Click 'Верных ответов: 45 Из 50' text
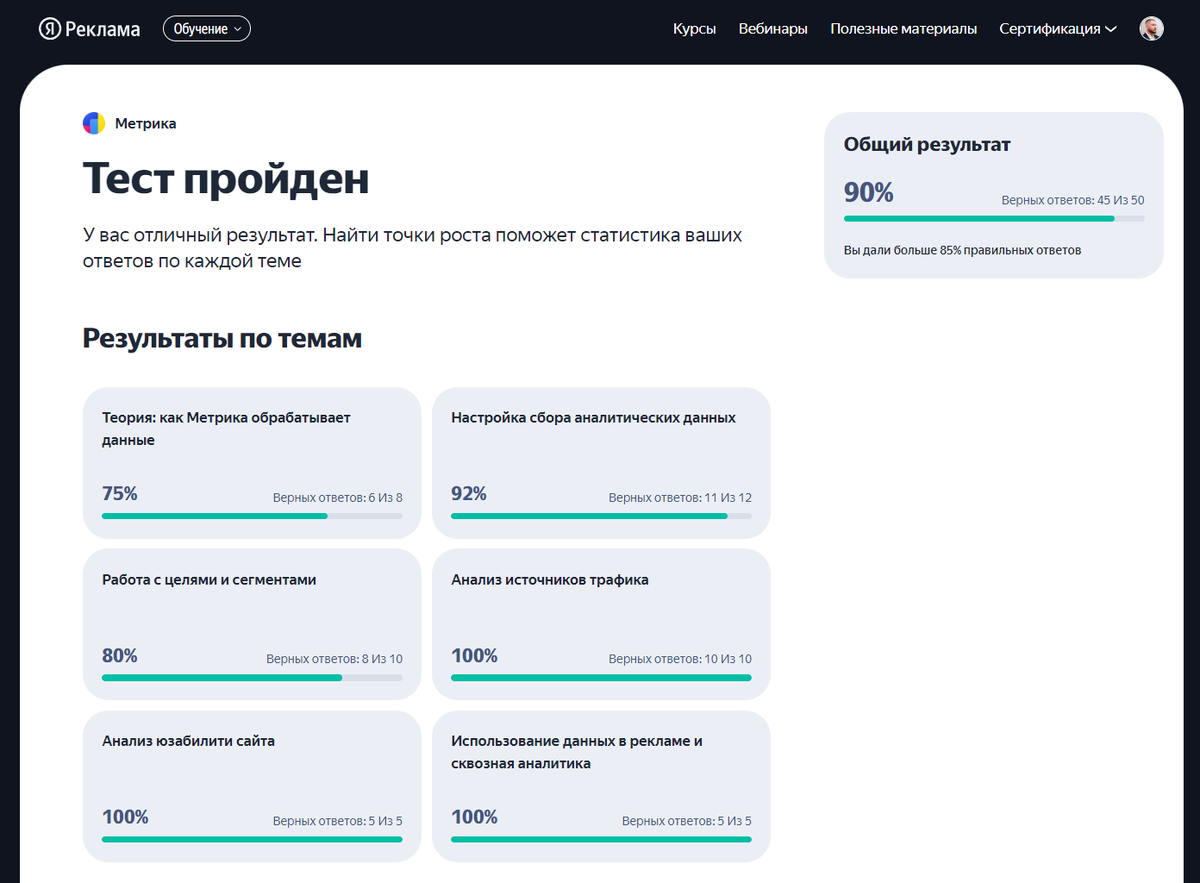 (x=1073, y=201)
